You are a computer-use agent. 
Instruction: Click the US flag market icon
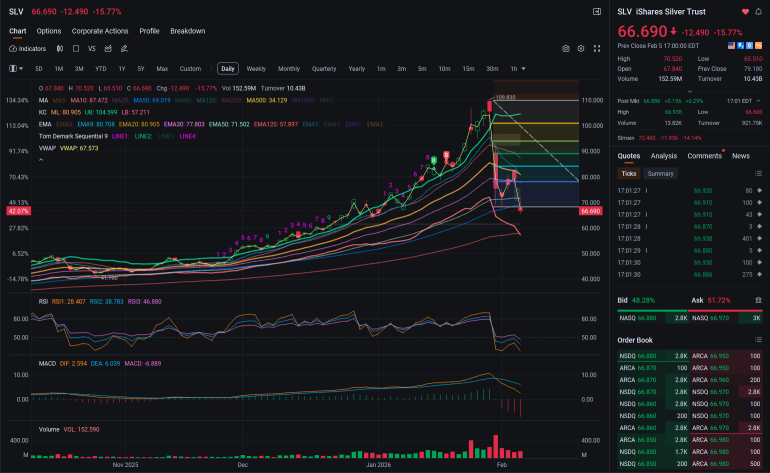(x=731, y=45)
